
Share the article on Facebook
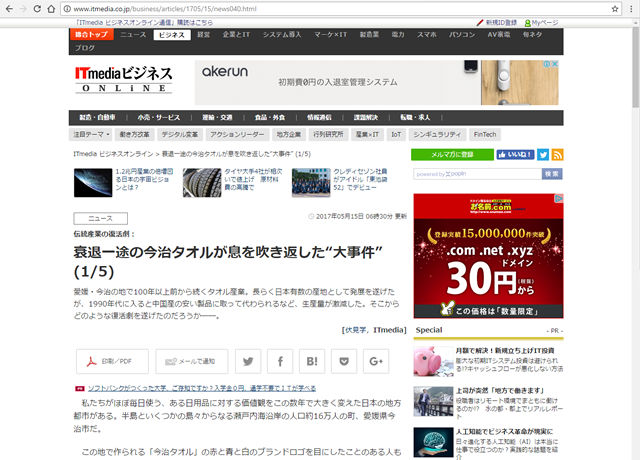[281, 362]
